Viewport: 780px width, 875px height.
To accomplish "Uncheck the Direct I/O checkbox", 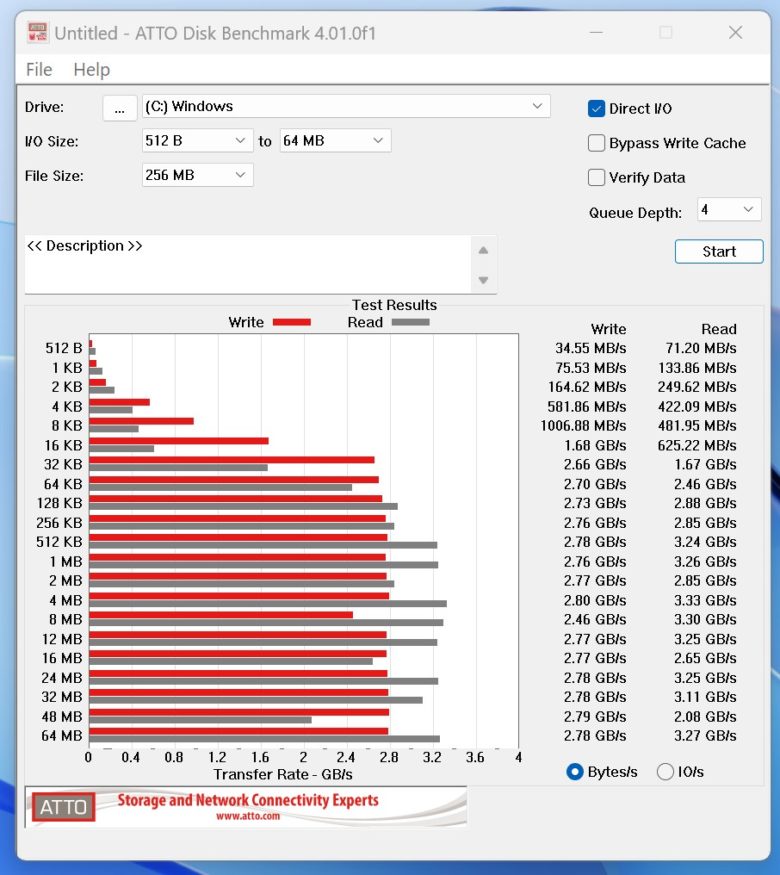I will tap(596, 108).
